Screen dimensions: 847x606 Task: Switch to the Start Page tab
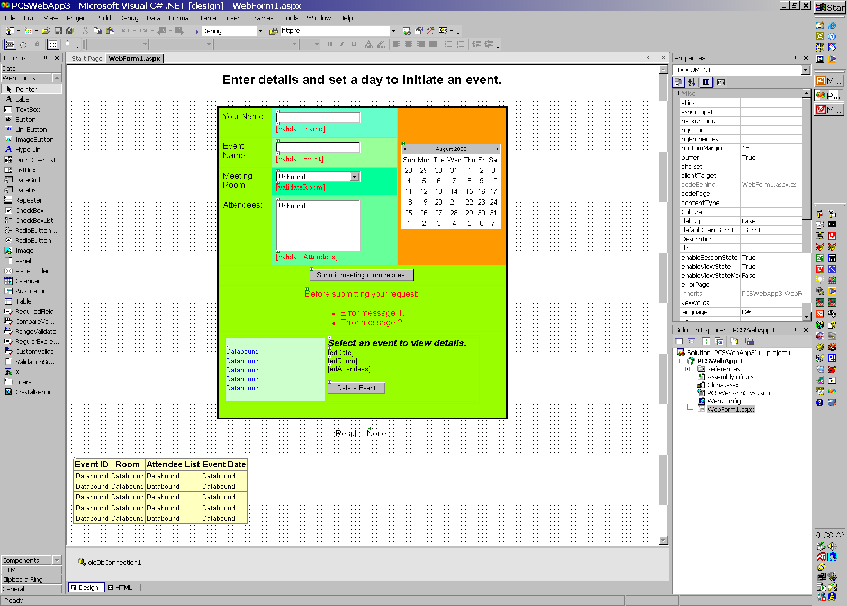click(86, 58)
